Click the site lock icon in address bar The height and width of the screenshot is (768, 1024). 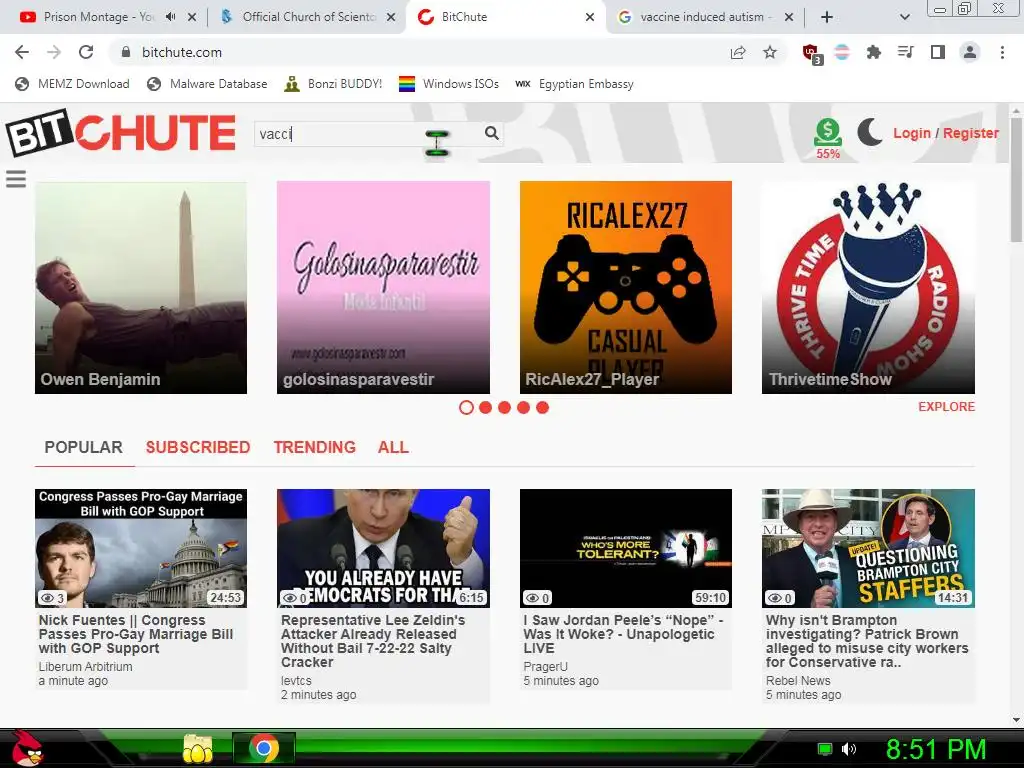pos(126,52)
